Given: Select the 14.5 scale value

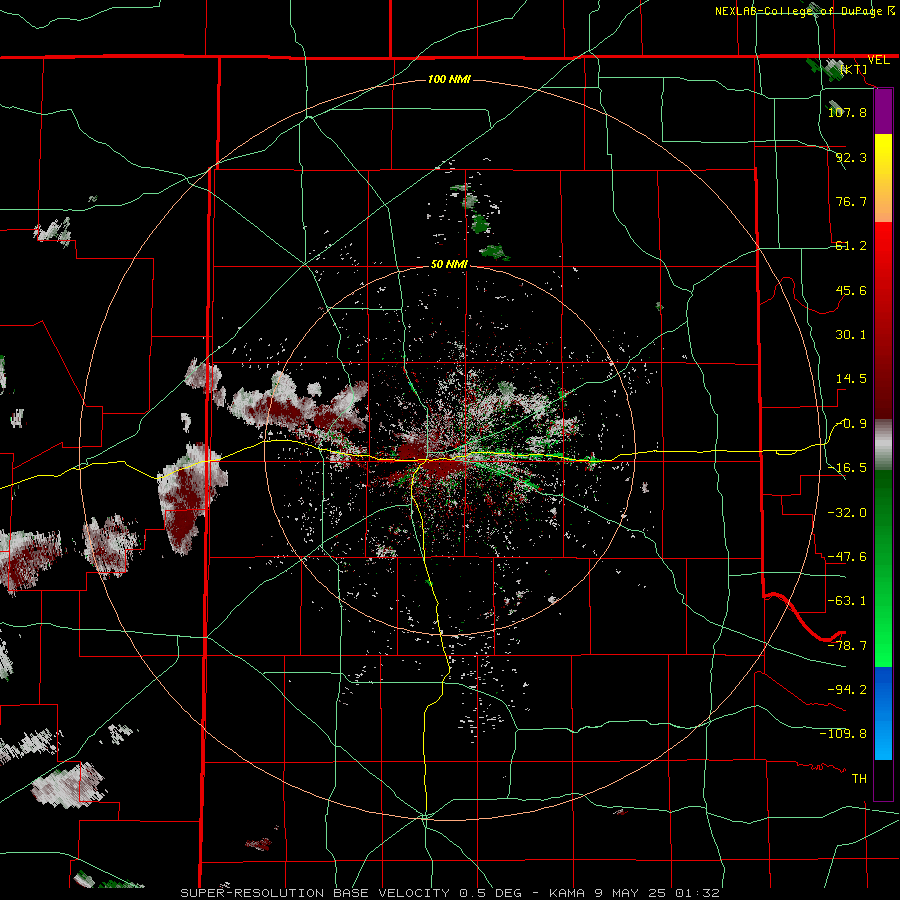Looking at the screenshot, I should coord(851,379).
